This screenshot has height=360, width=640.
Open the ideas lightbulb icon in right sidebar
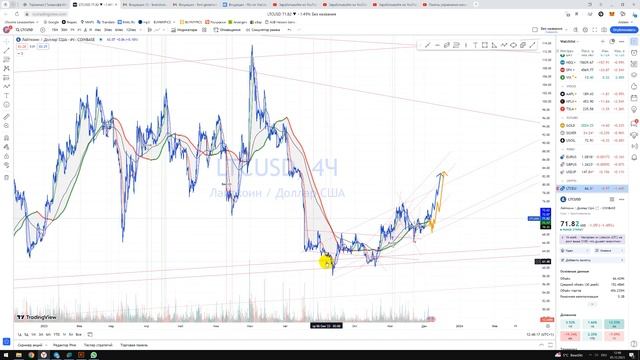634,109
